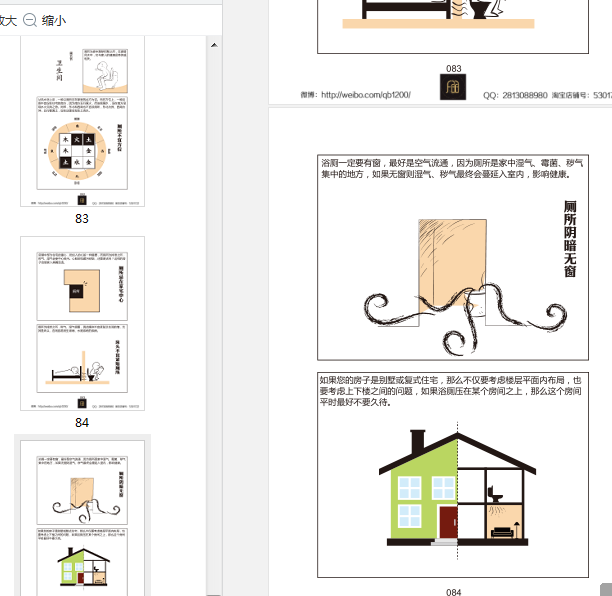Click the thumbnail label 84
The width and height of the screenshot is (612, 596).
[x=82, y=423]
